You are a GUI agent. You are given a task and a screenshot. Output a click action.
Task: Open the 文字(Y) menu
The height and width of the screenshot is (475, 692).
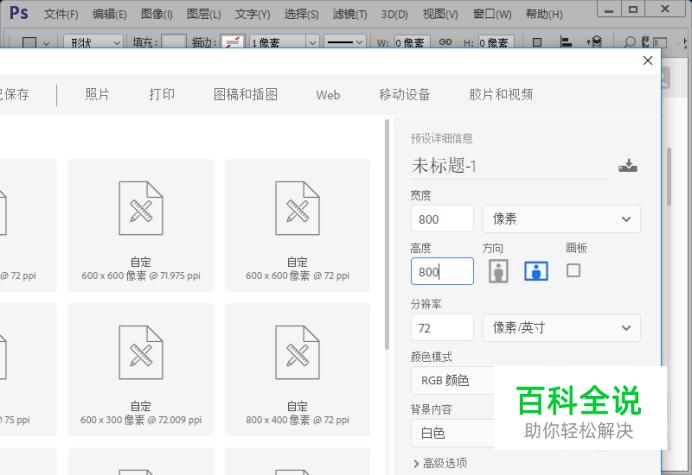tap(252, 14)
